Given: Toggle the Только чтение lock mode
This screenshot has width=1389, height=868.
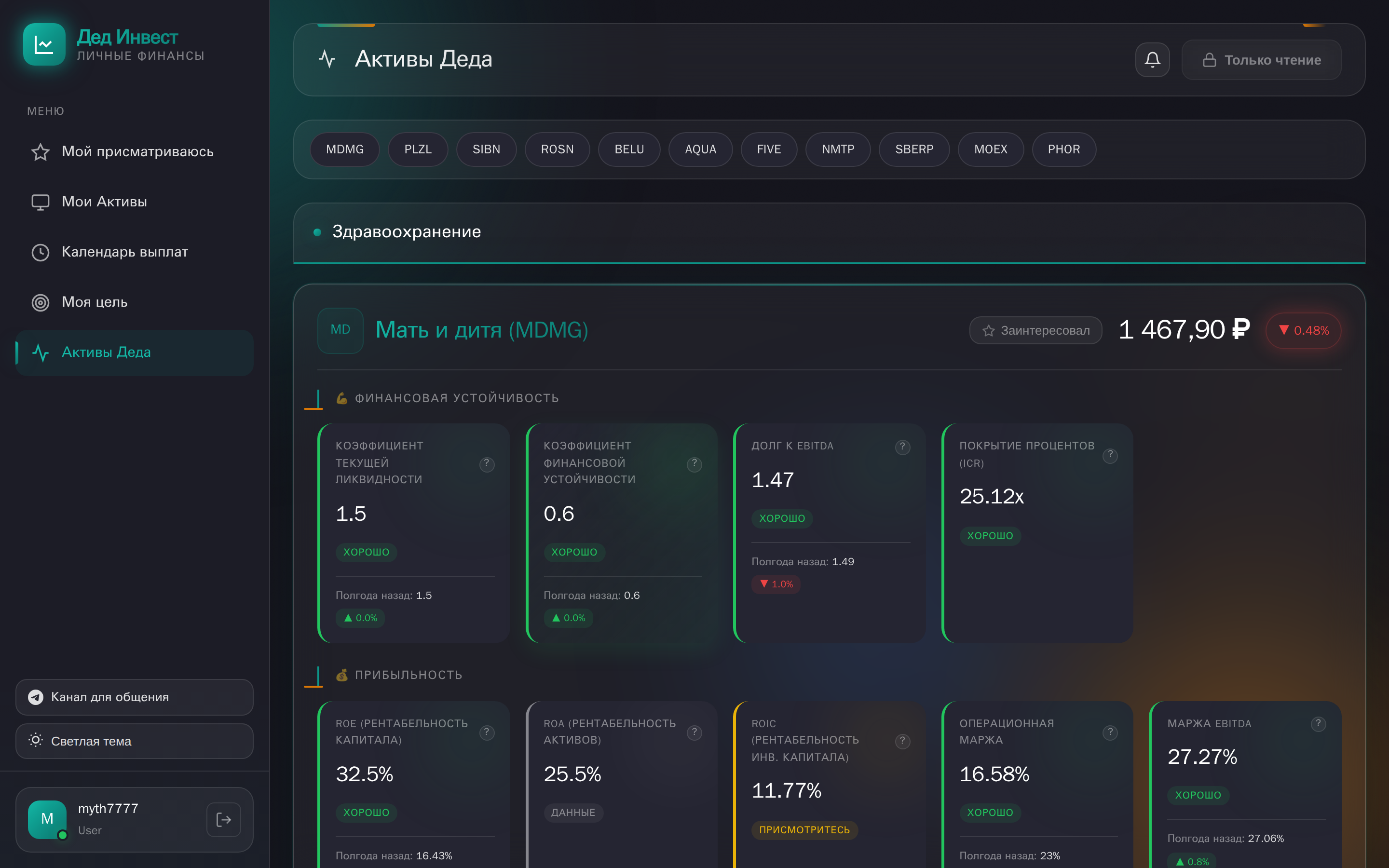Looking at the screenshot, I should (x=1261, y=60).
